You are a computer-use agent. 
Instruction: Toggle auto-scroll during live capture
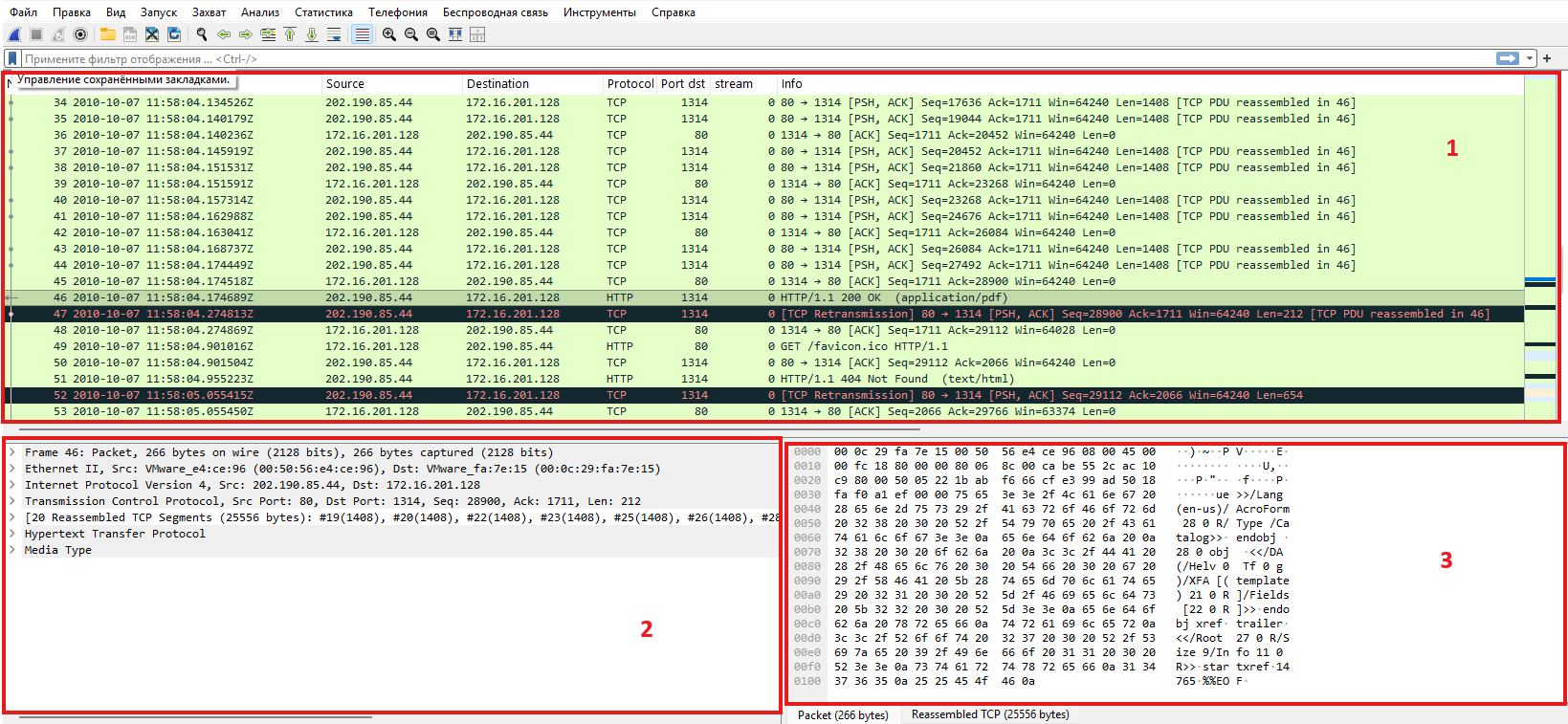pyautogui.click(x=334, y=34)
